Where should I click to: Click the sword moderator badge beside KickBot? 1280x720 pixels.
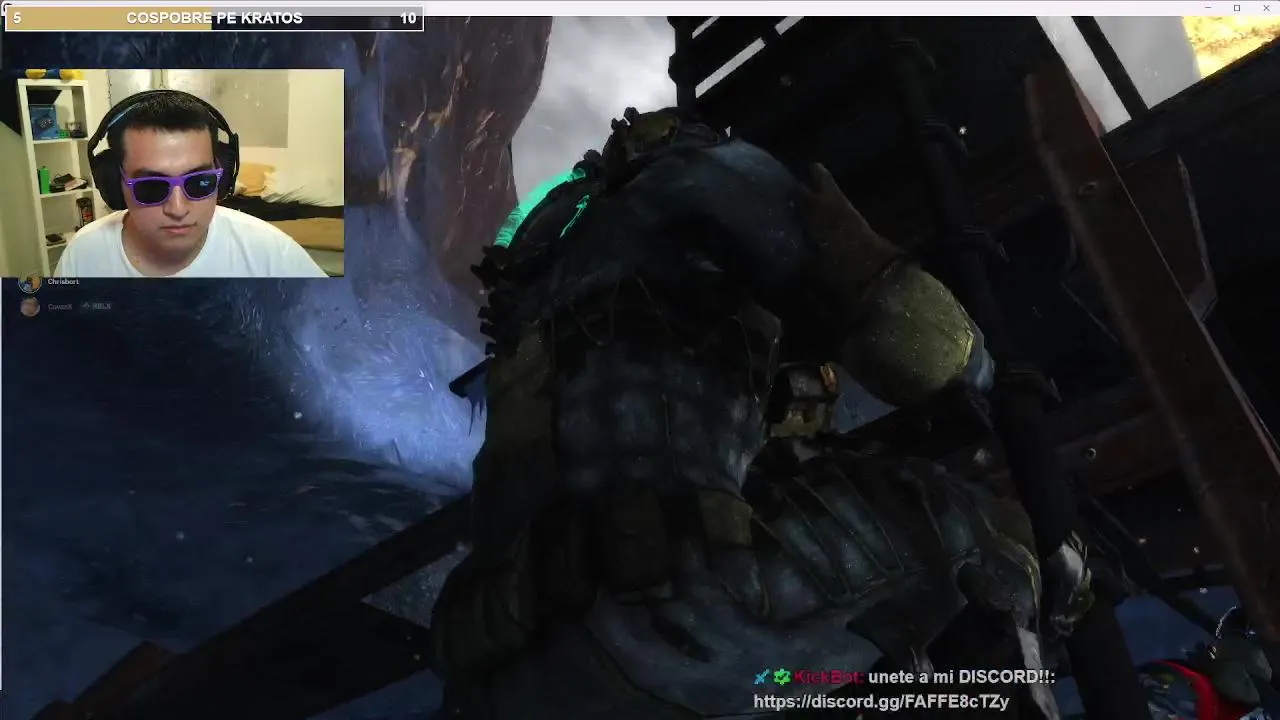tap(762, 677)
